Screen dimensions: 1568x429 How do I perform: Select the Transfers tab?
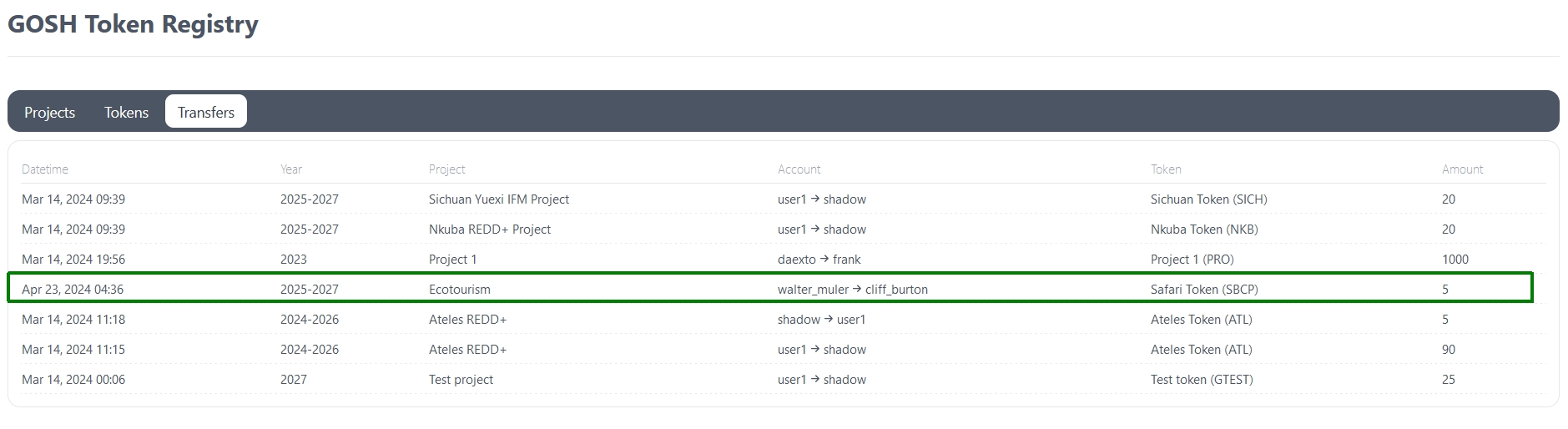[206, 112]
